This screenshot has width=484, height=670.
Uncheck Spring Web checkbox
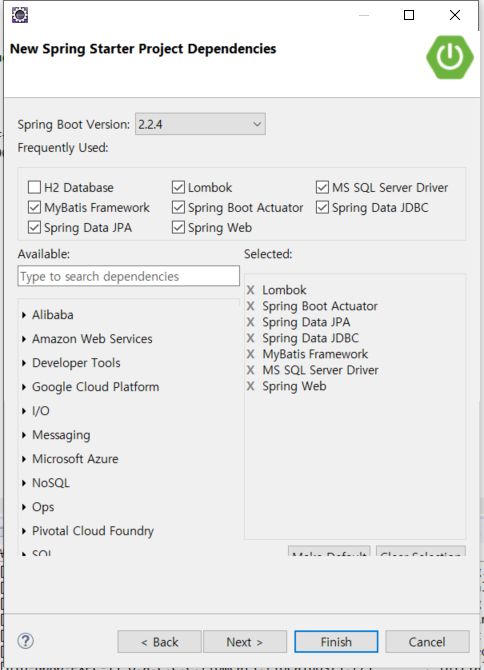[178, 227]
